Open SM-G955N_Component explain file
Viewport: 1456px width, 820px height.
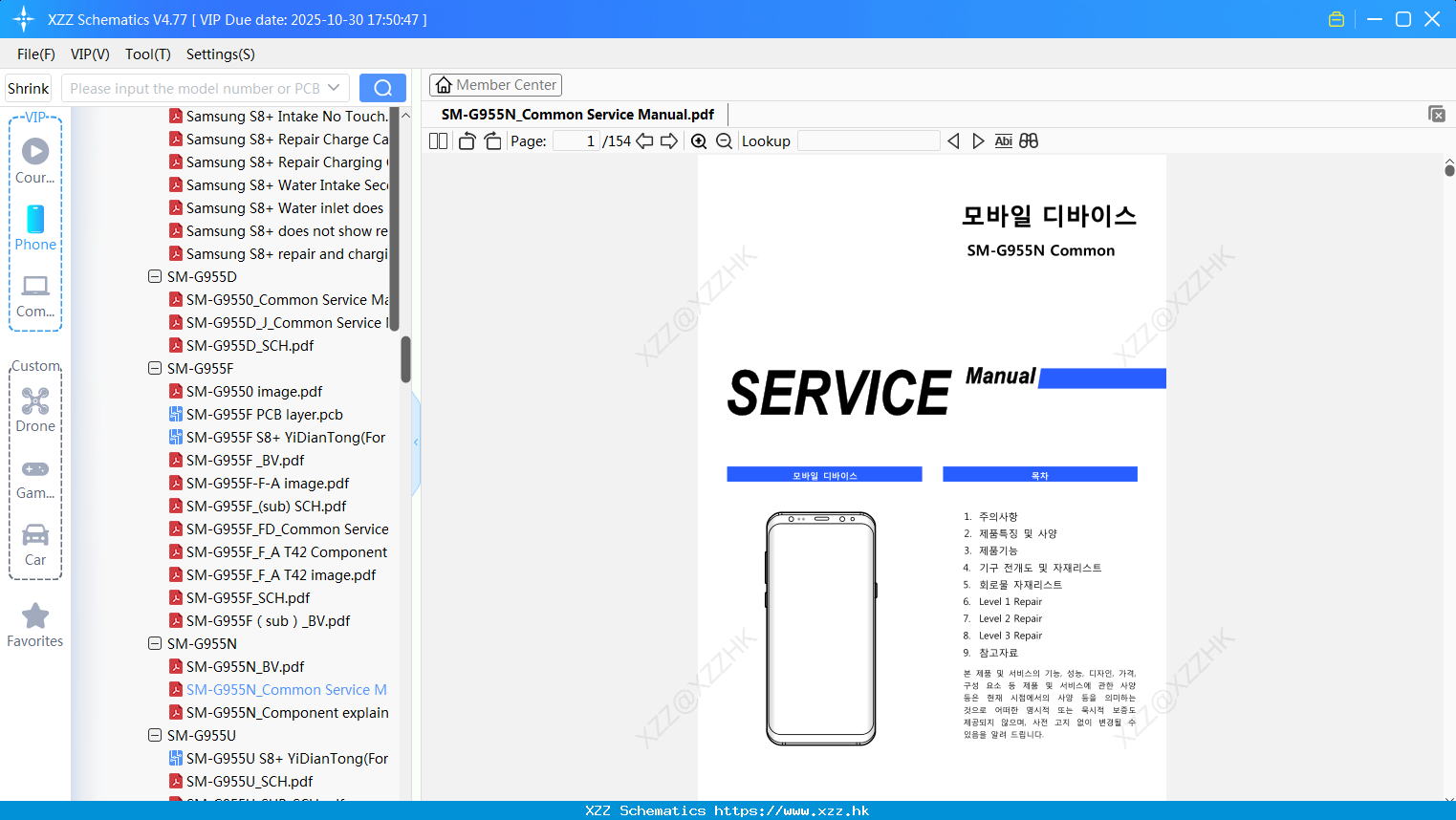tap(287, 712)
